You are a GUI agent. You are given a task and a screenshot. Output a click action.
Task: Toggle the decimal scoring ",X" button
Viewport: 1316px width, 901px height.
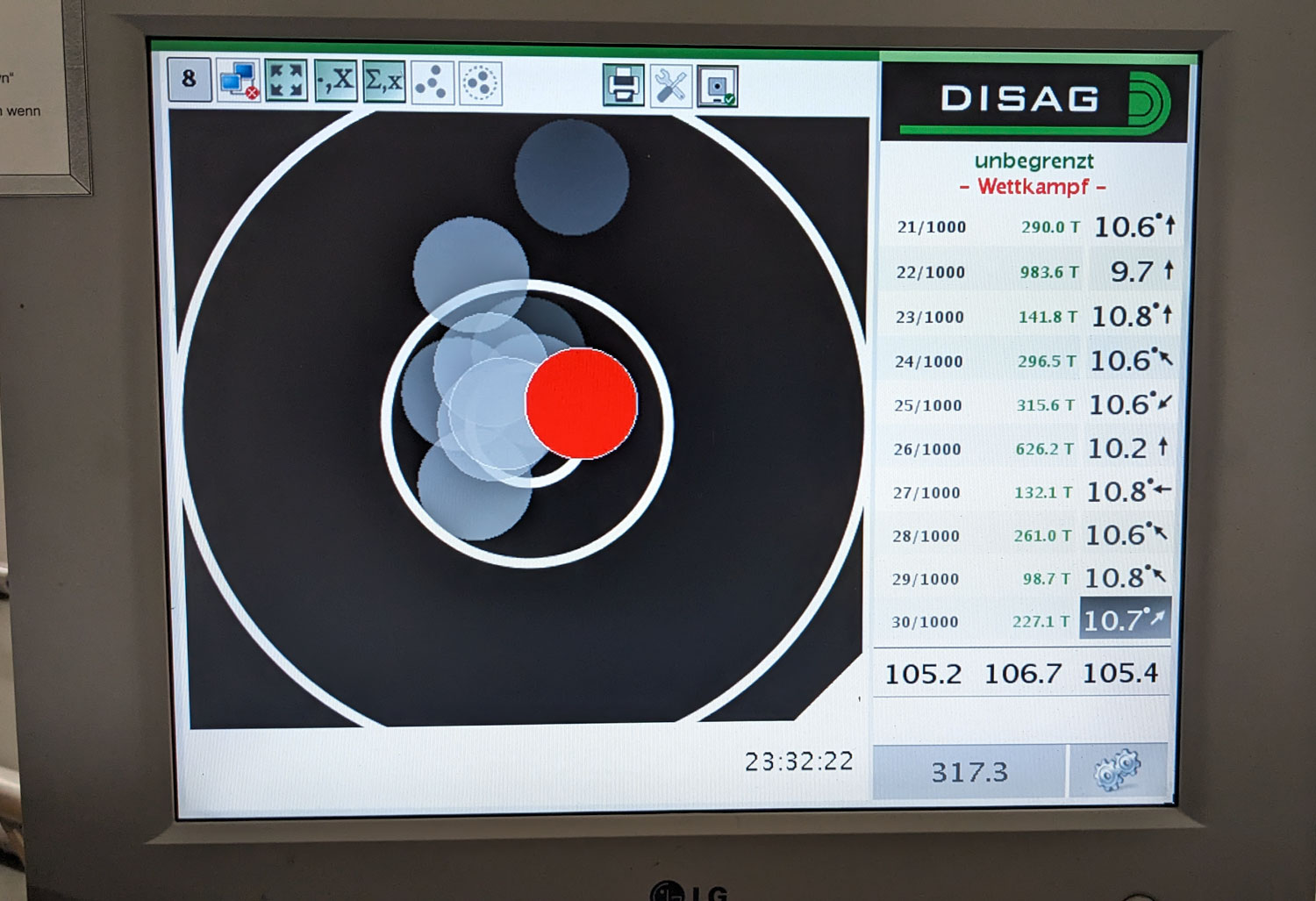[x=335, y=82]
